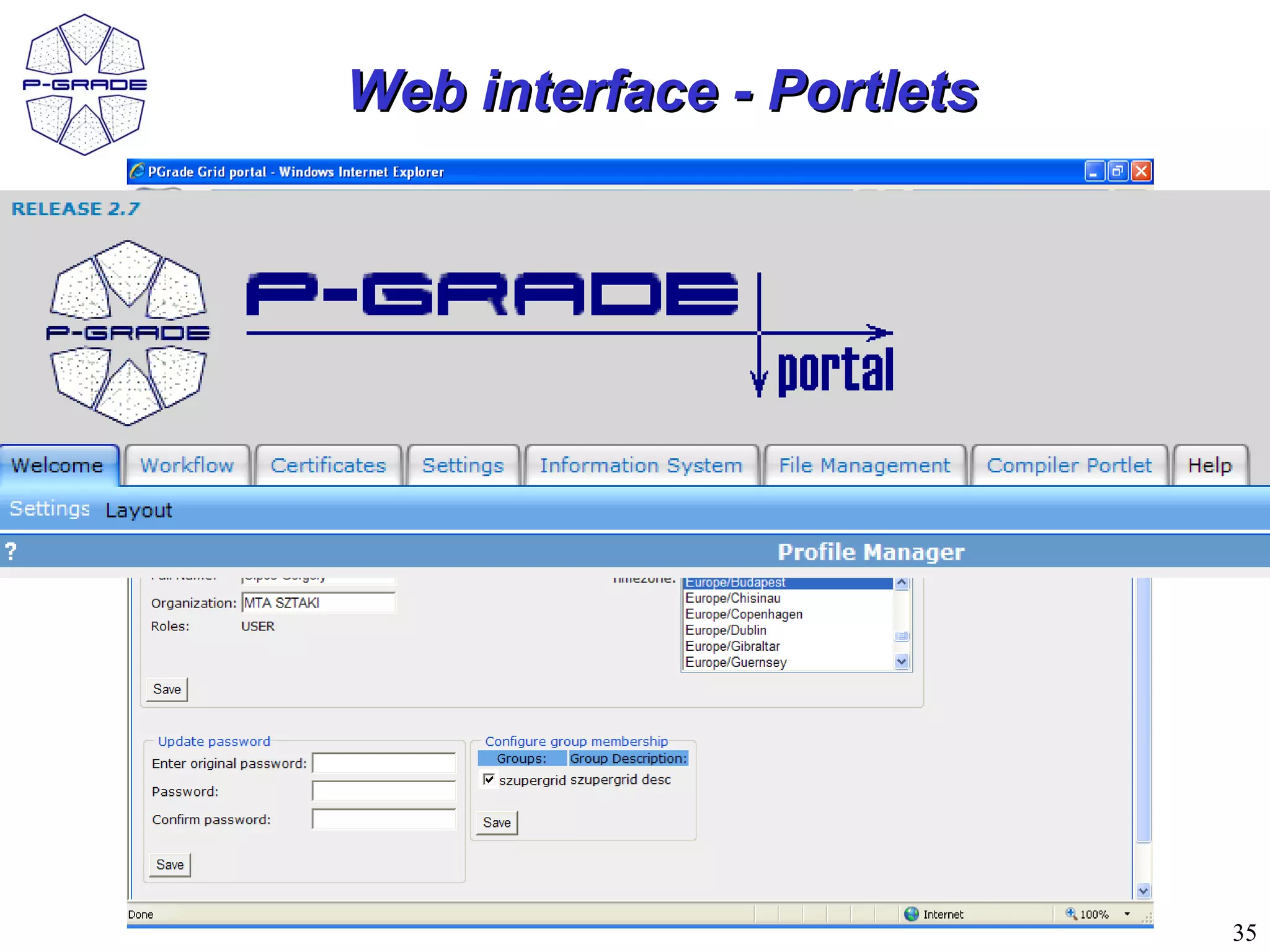Click the Internet zone globe icon
The height and width of the screenshot is (952, 1270).
[912, 914]
